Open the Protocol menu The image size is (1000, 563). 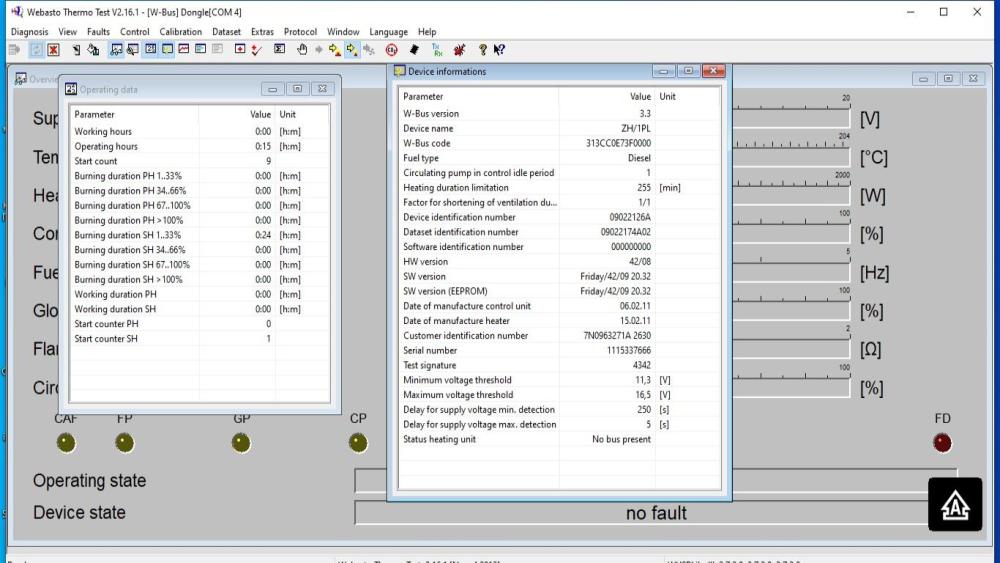(300, 32)
